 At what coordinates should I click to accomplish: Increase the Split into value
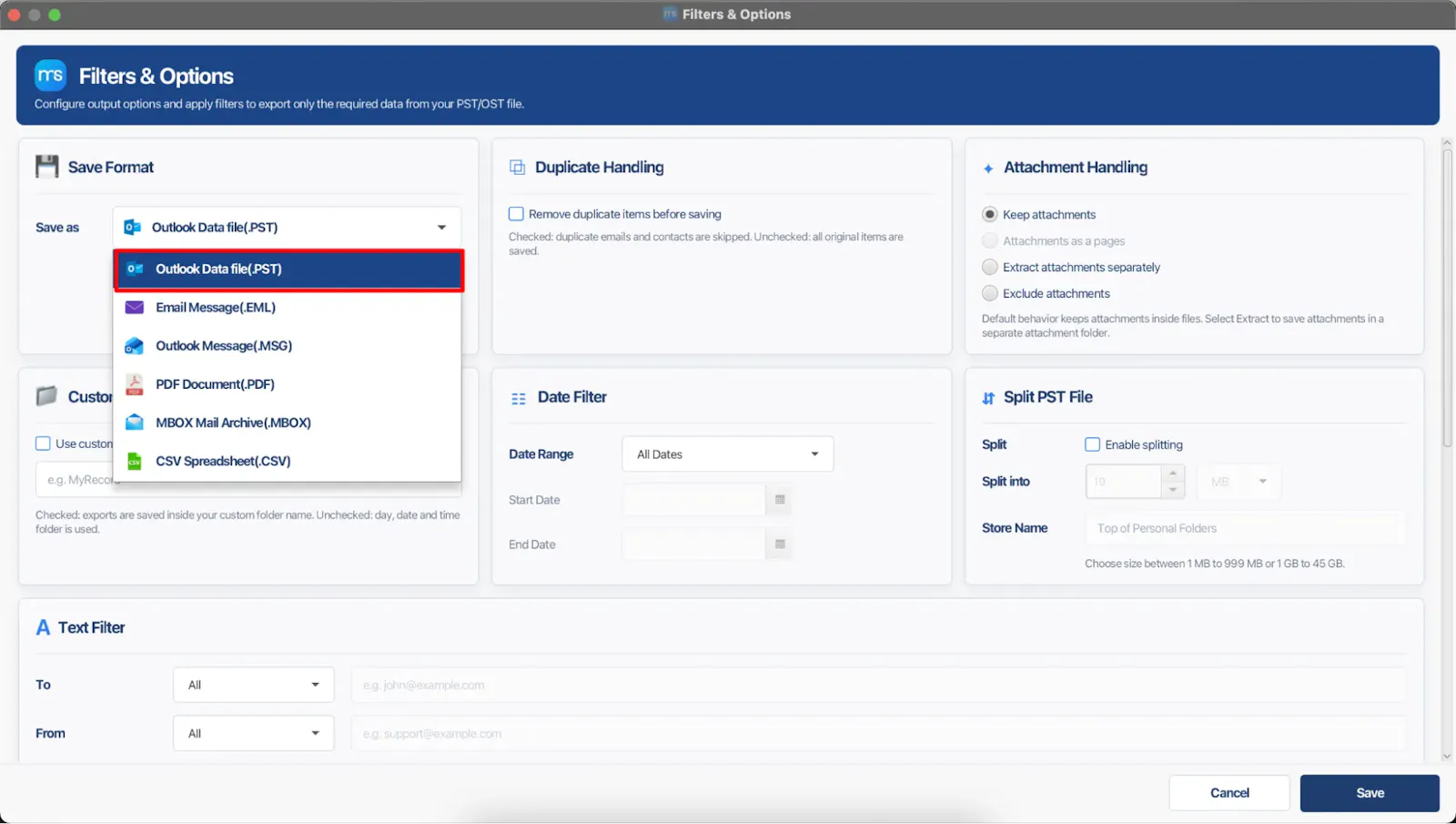pos(1173,473)
